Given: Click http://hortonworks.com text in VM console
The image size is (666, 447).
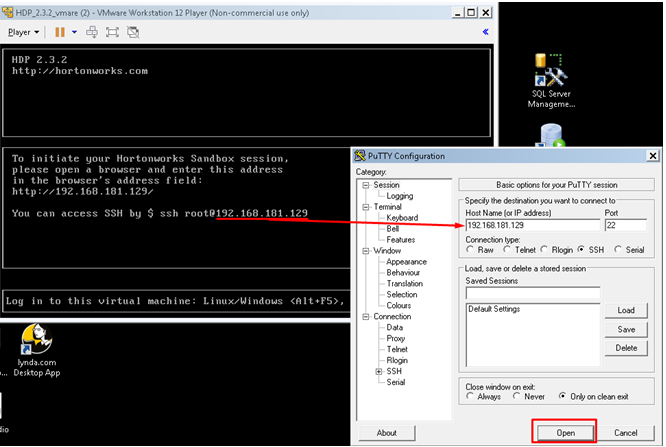Looking at the screenshot, I should point(80,71).
